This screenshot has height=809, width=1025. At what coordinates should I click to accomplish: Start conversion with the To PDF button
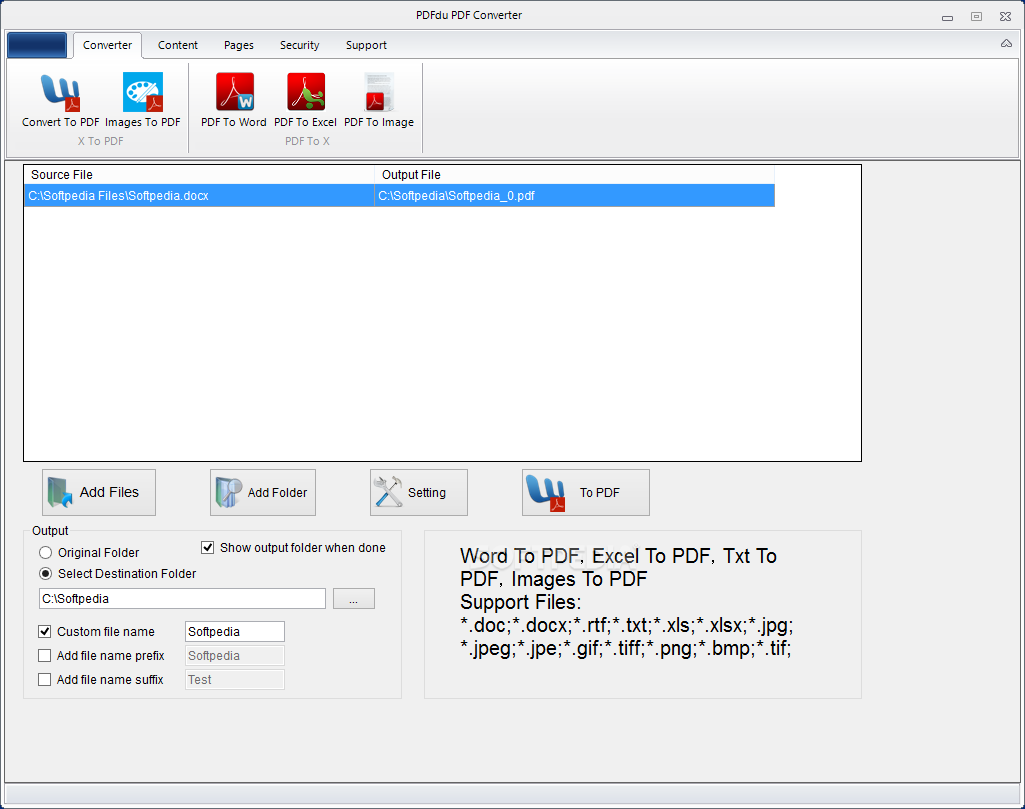586,492
